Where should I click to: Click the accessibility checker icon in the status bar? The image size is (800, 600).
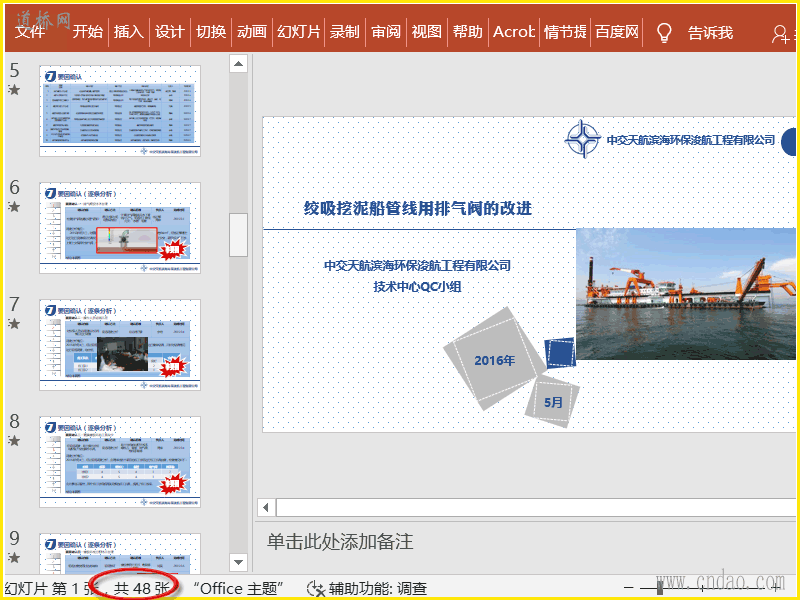[316, 589]
